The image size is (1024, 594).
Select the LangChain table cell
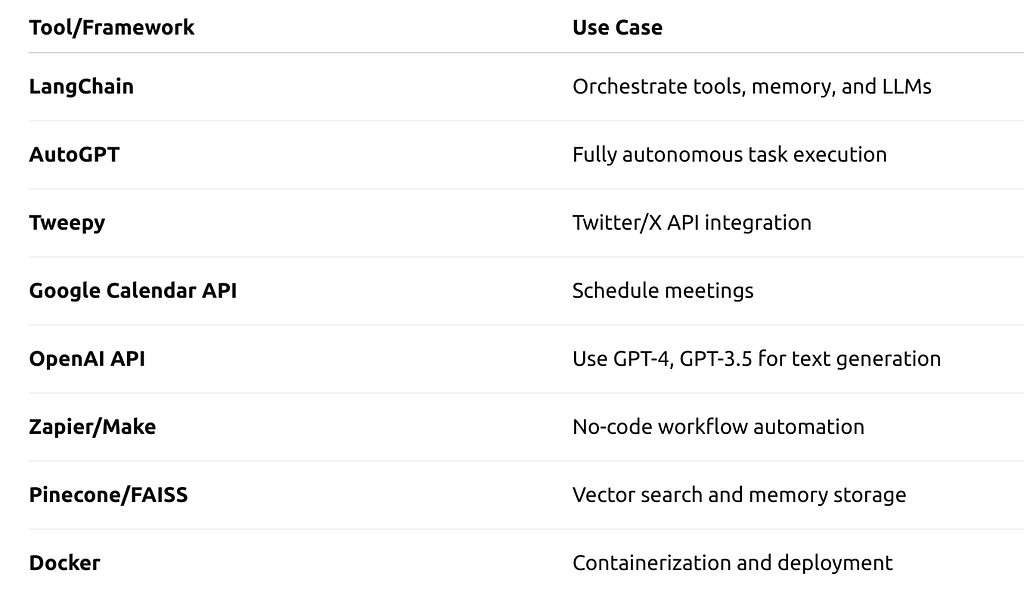coord(81,87)
